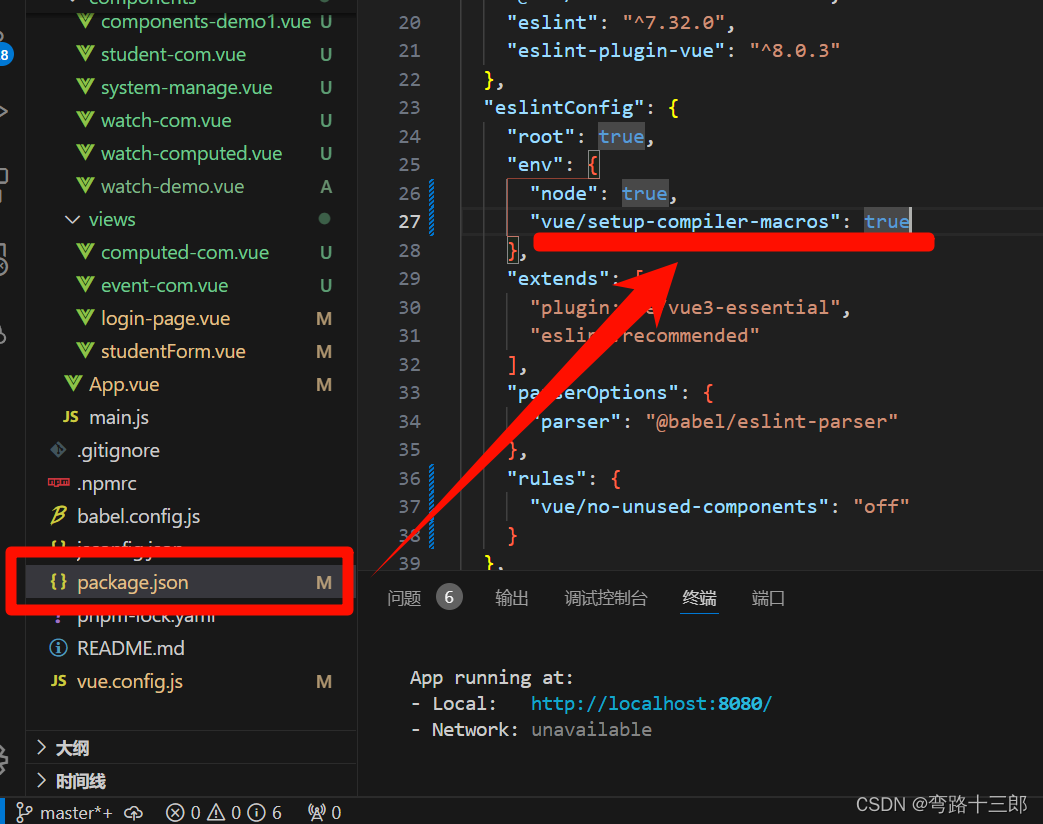Click the publish changes cloud icon
The height and width of the screenshot is (824, 1043).
pos(134,812)
